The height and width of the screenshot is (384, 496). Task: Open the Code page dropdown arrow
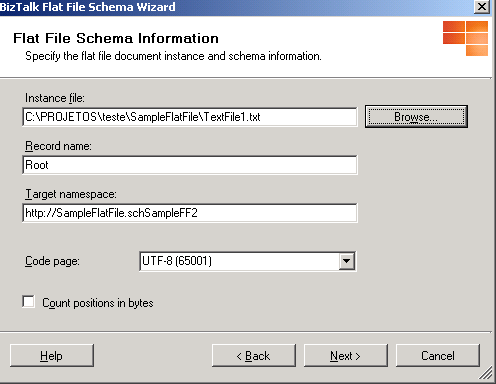(347, 261)
